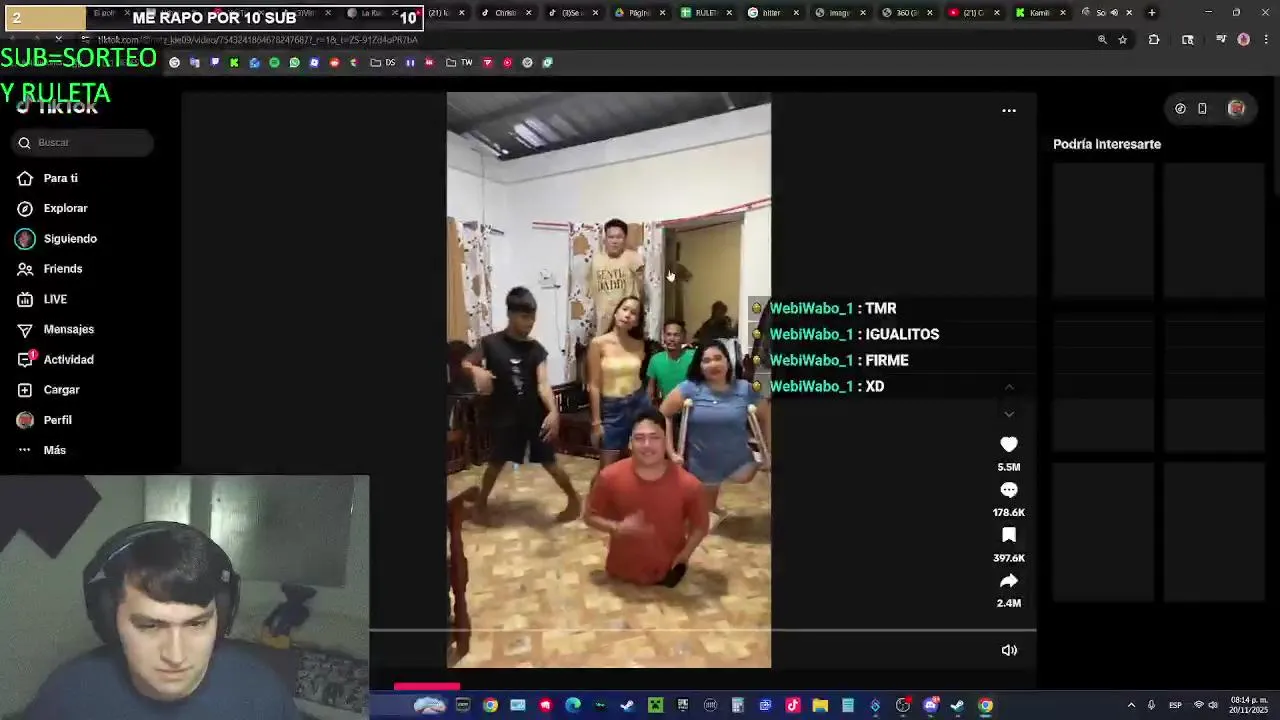The image size is (1280, 720).
Task: Save video using the bookmark icon
Action: click(1009, 535)
